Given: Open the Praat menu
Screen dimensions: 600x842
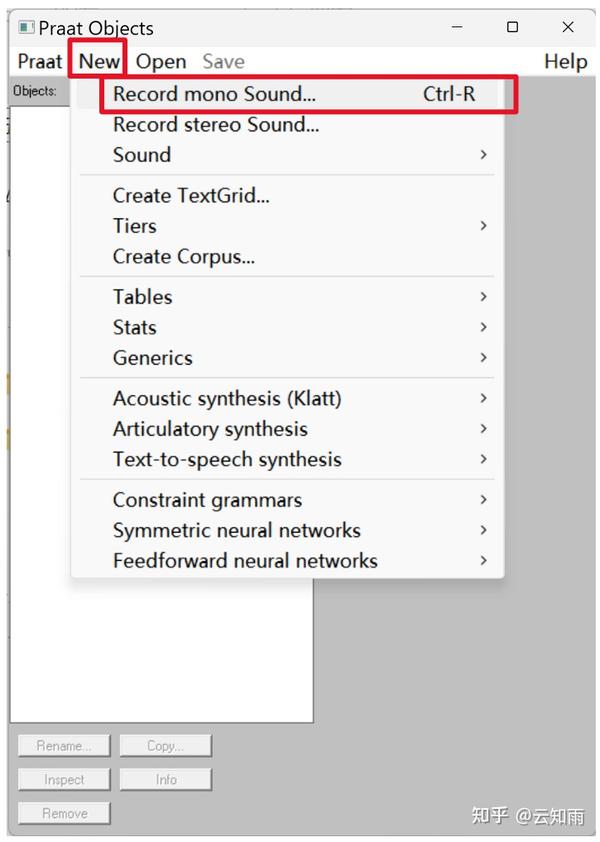Looking at the screenshot, I should point(40,61).
